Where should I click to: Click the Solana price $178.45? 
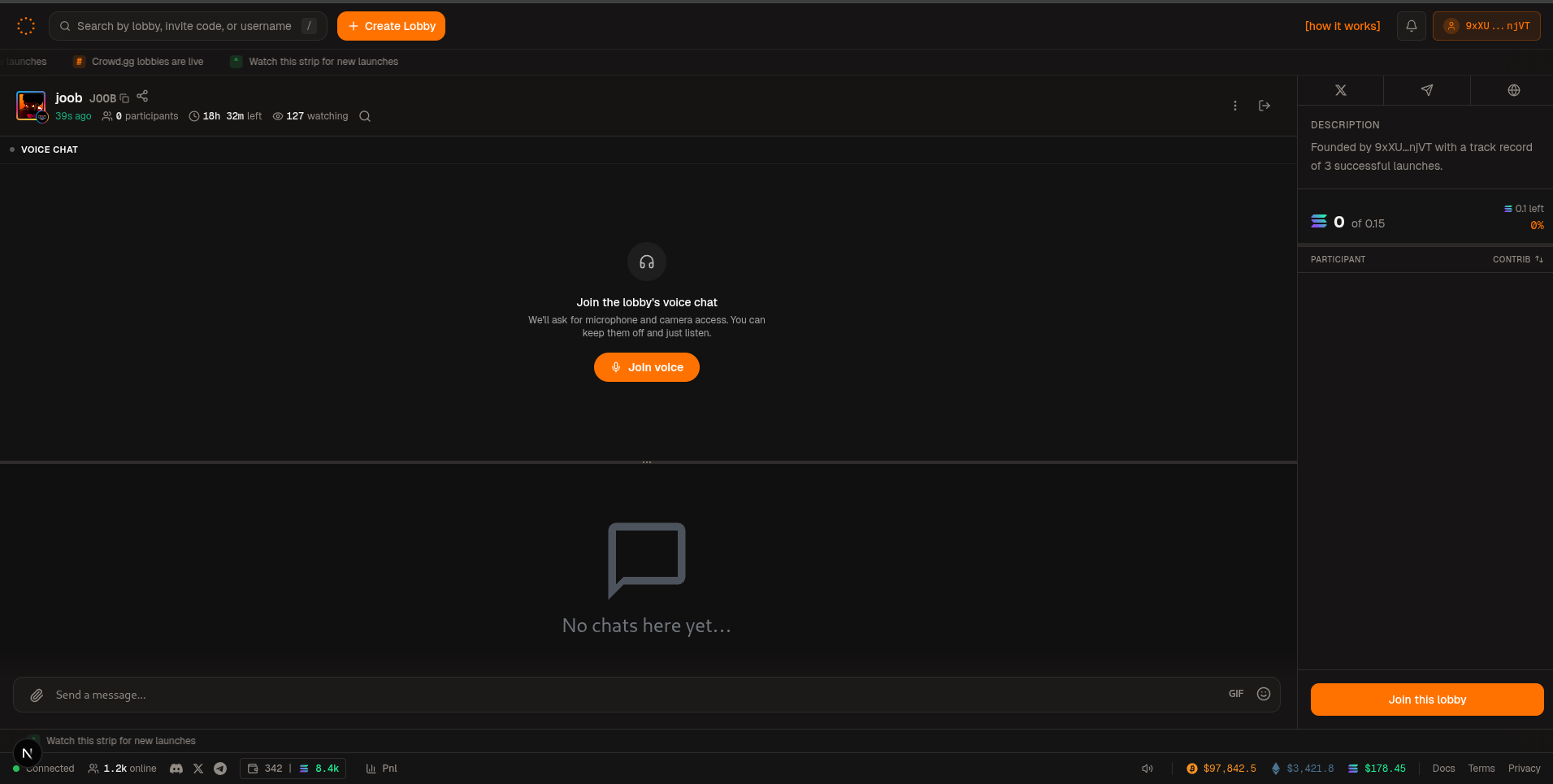1377,769
